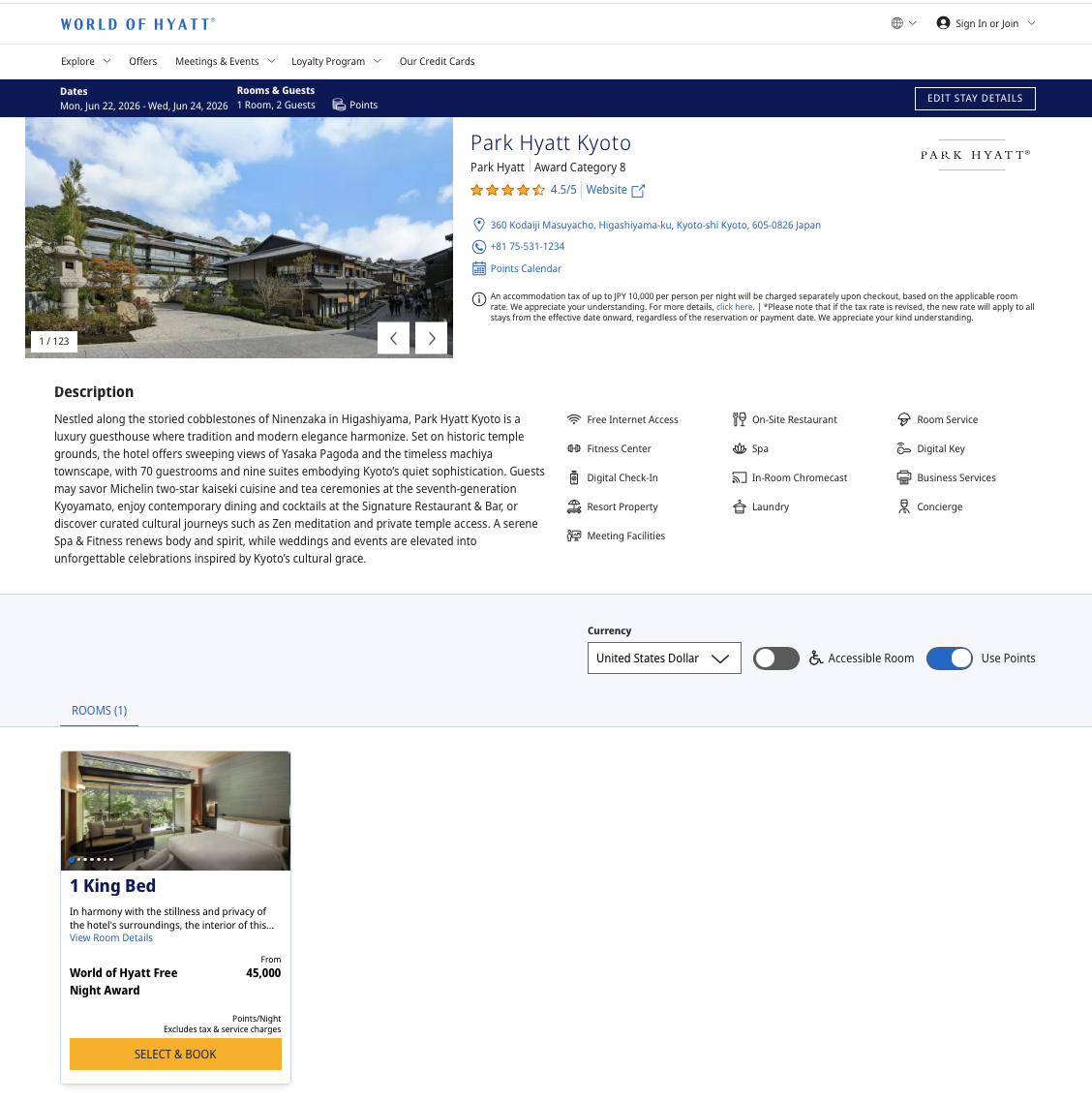
Task: Click the Park Hyatt brand logo
Action: pyautogui.click(x=976, y=155)
